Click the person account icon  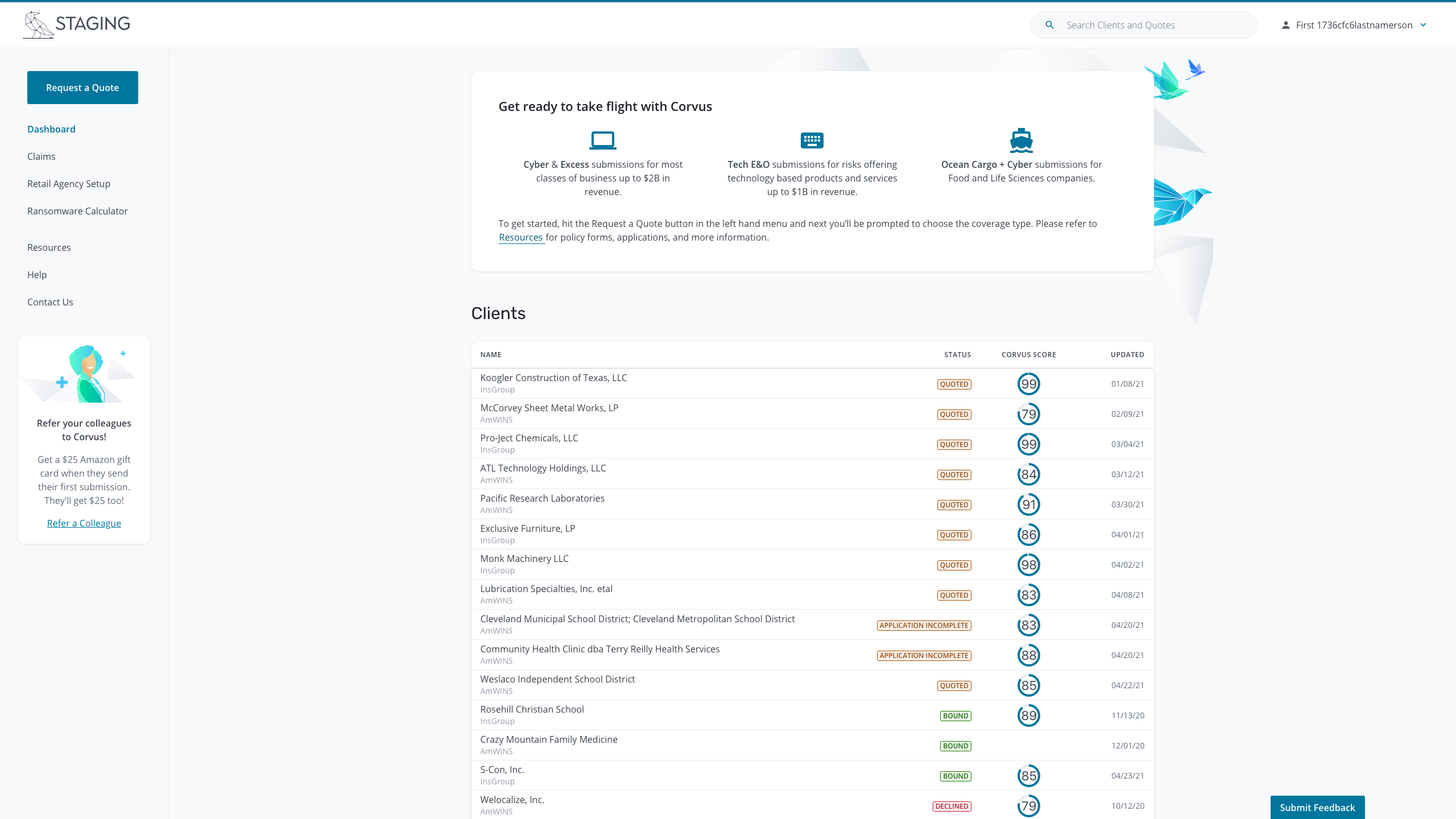pyautogui.click(x=1287, y=25)
